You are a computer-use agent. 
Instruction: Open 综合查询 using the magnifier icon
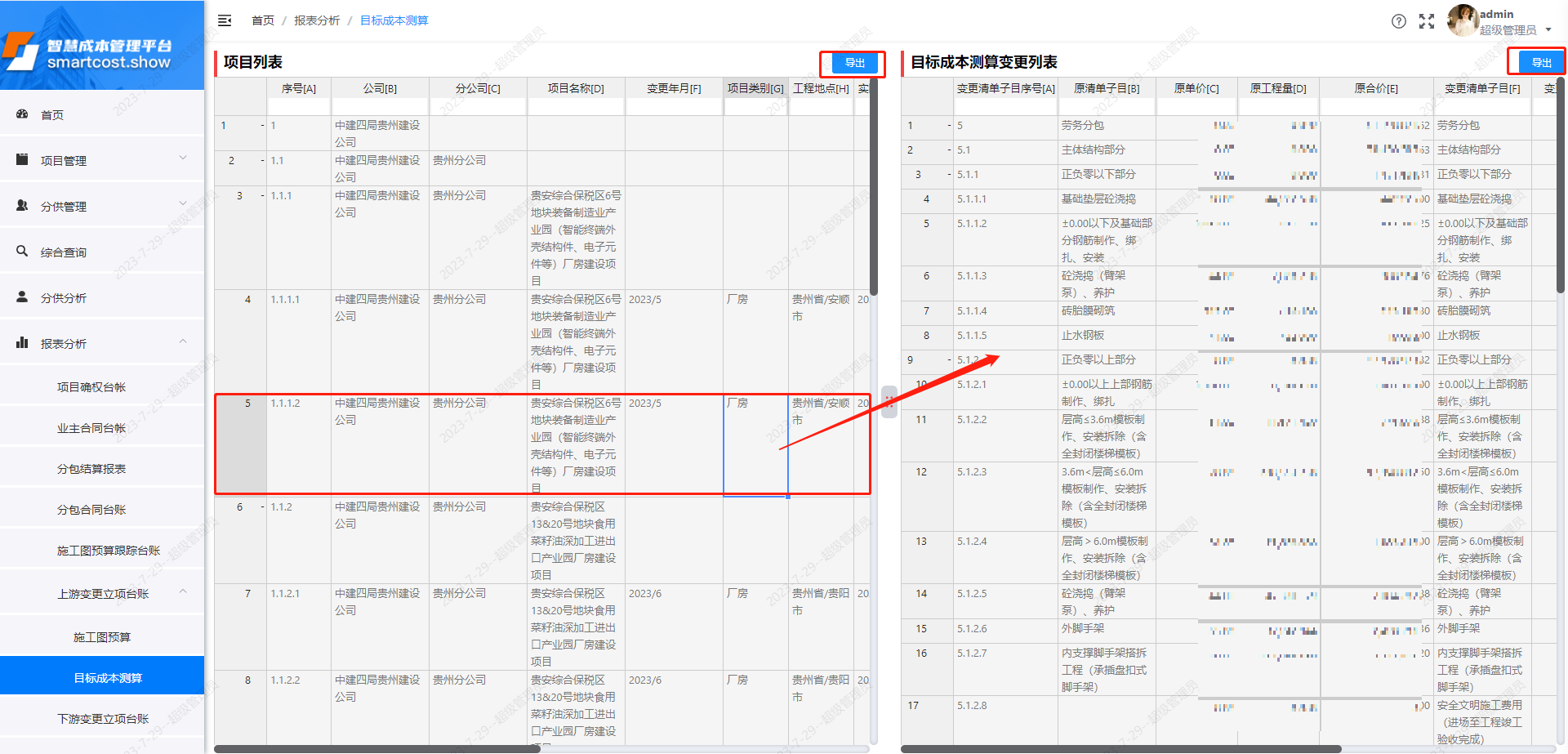22,251
